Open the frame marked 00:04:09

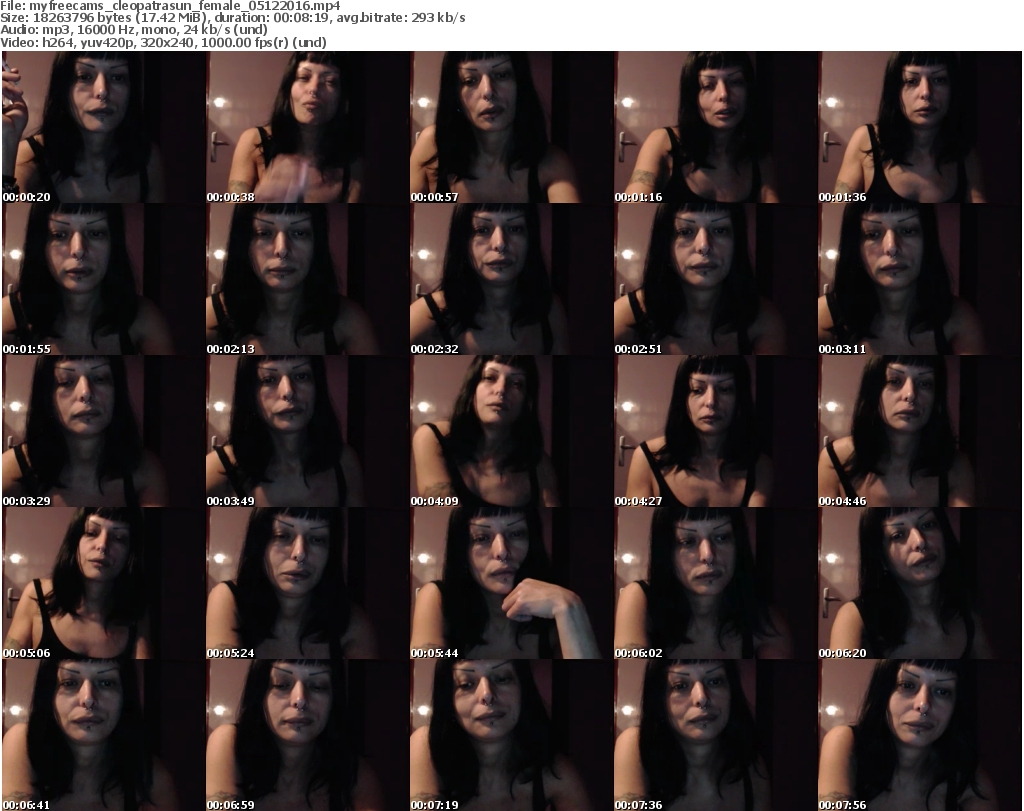click(509, 431)
